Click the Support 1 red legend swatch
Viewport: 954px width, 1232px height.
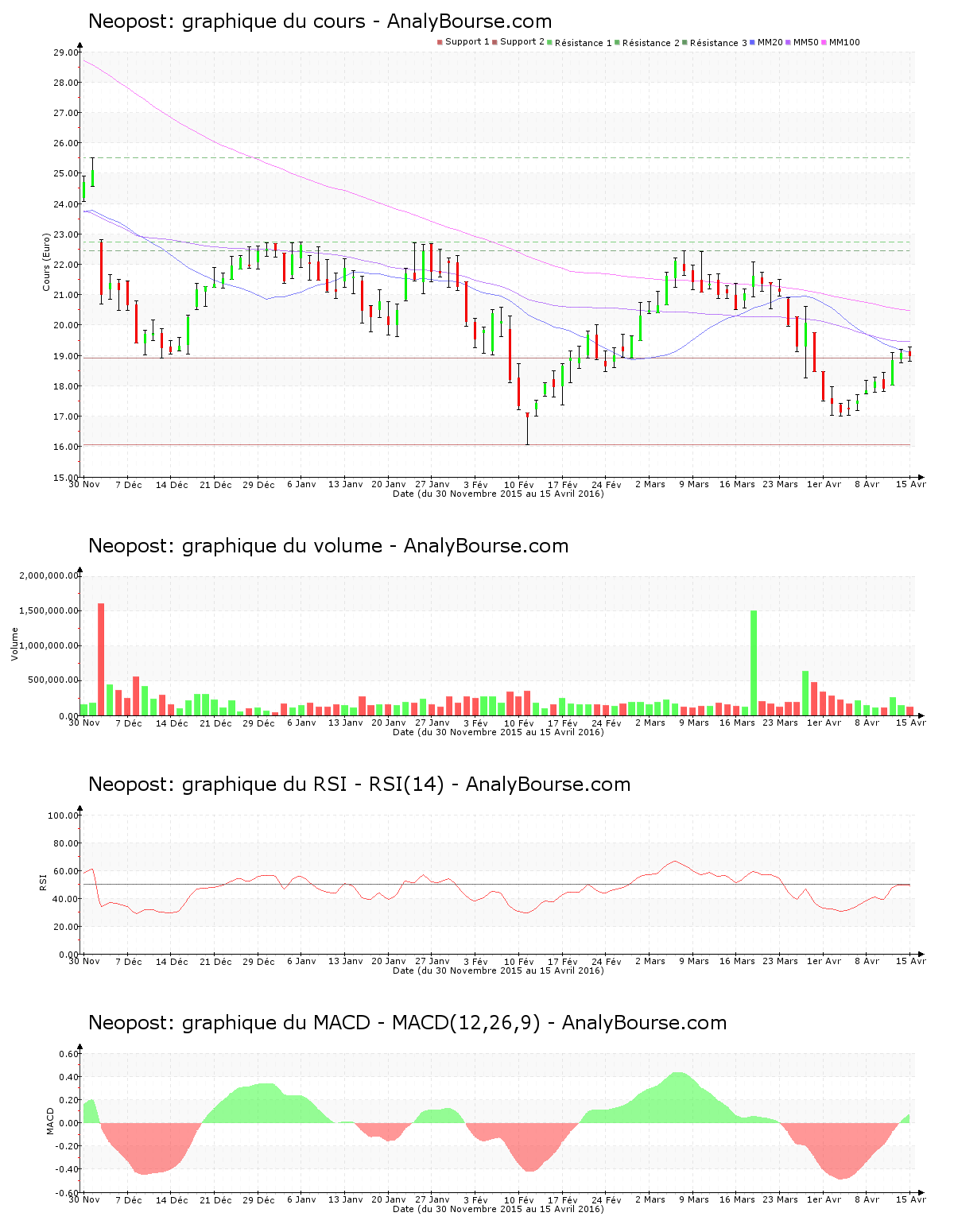point(440,42)
